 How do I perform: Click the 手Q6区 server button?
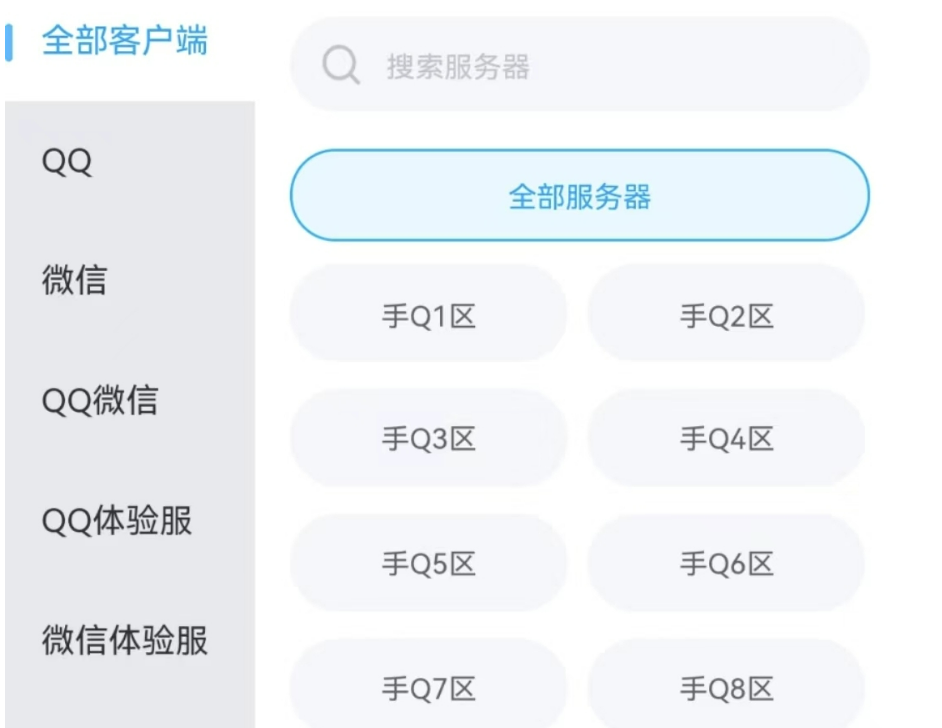point(726,564)
